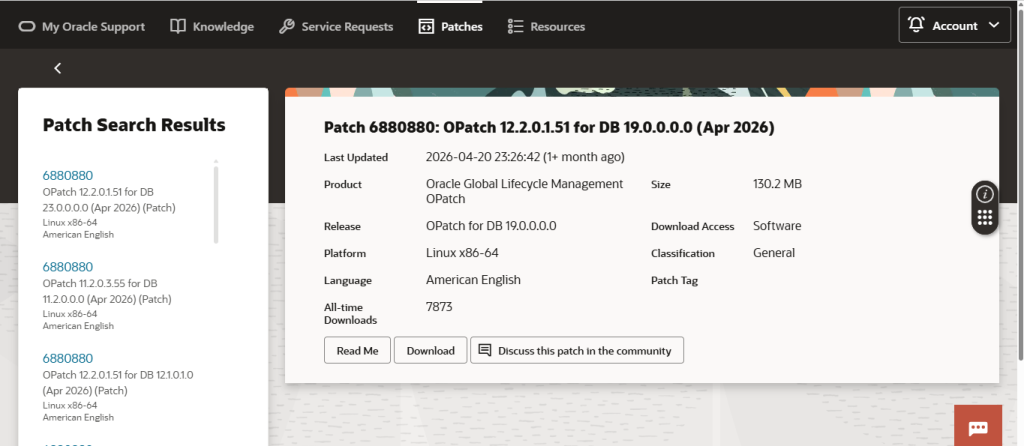Click the speech bubble icon in Discuss button

click(x=485, y=351)
